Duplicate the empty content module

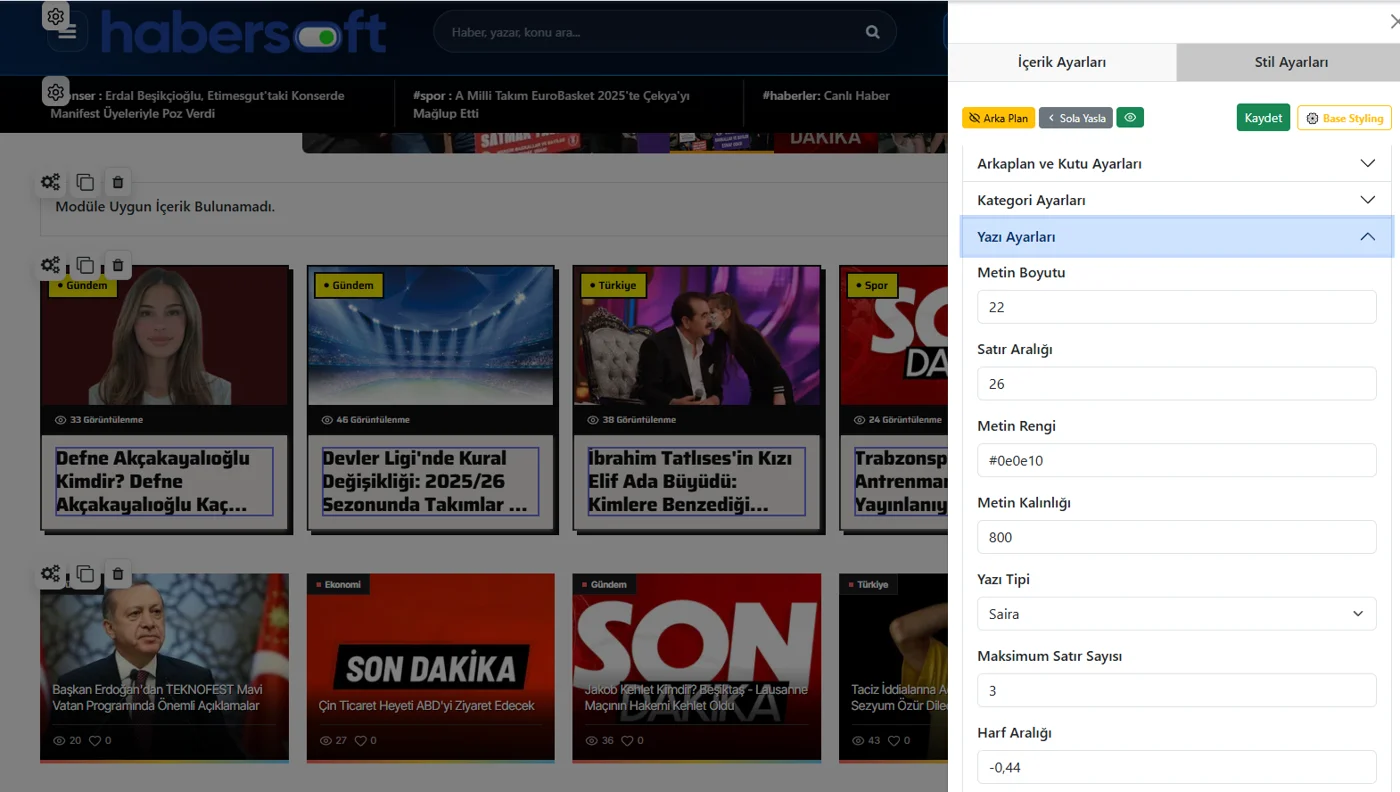coord(85,182)
